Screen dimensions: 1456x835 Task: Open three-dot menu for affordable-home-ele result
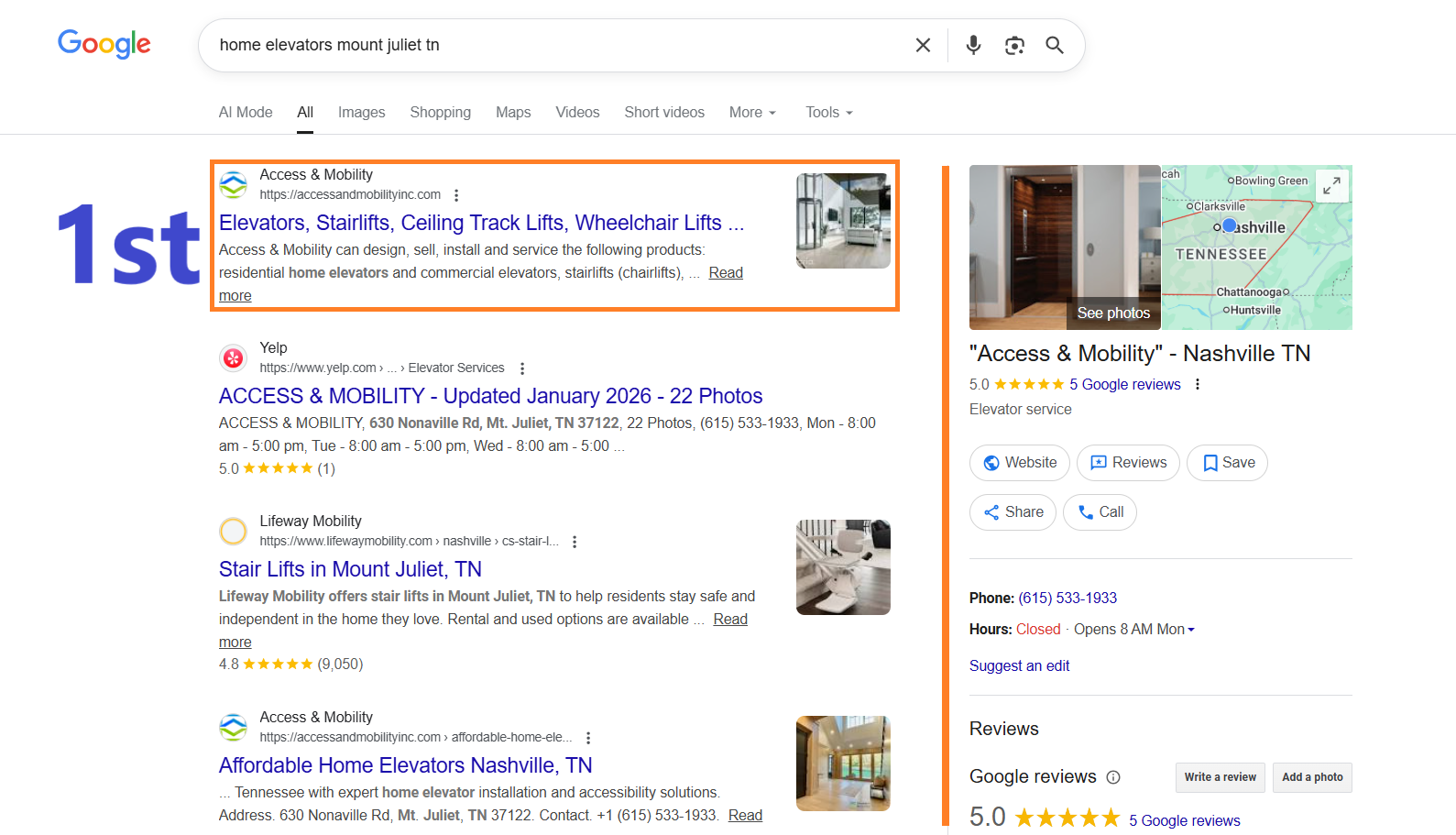click(588, 738)
